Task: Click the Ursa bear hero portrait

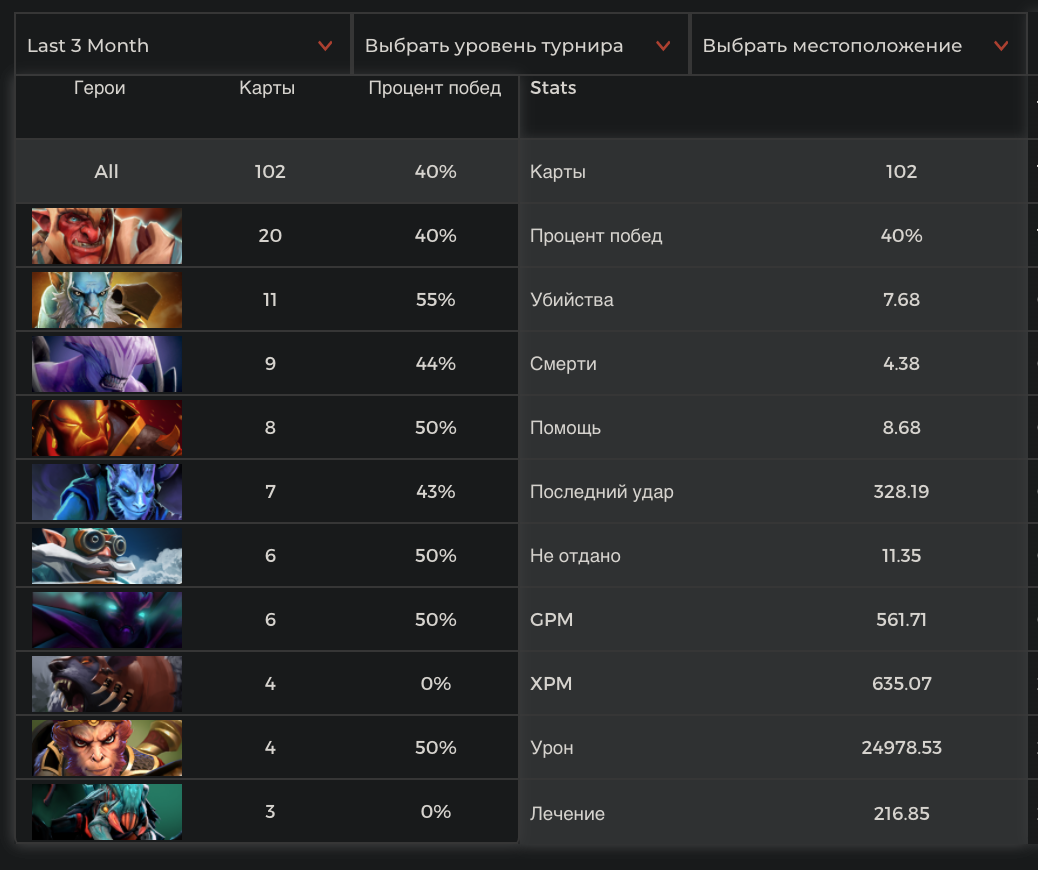Action: 106,684
